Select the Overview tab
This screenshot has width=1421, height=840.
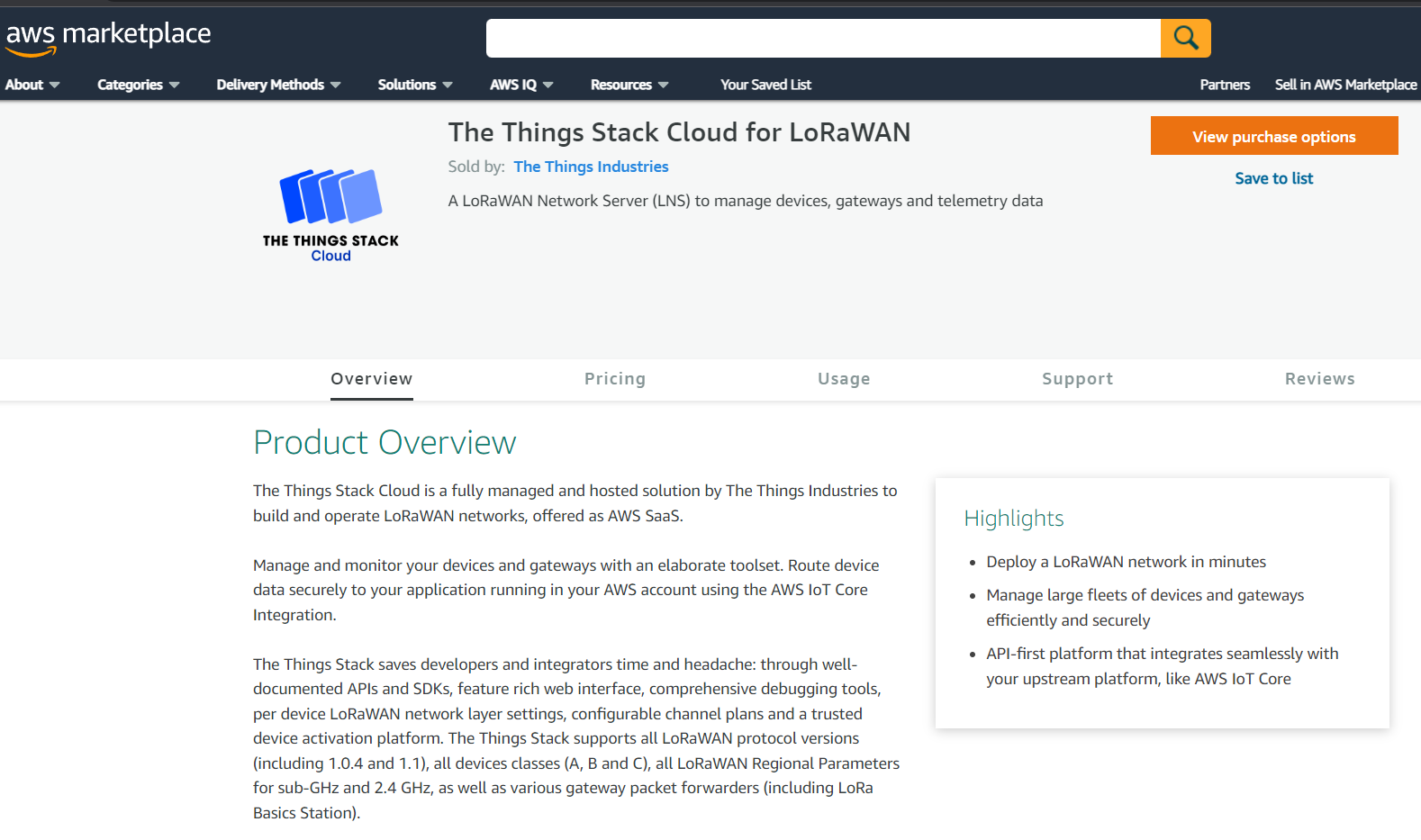click(x=371, y=379)
